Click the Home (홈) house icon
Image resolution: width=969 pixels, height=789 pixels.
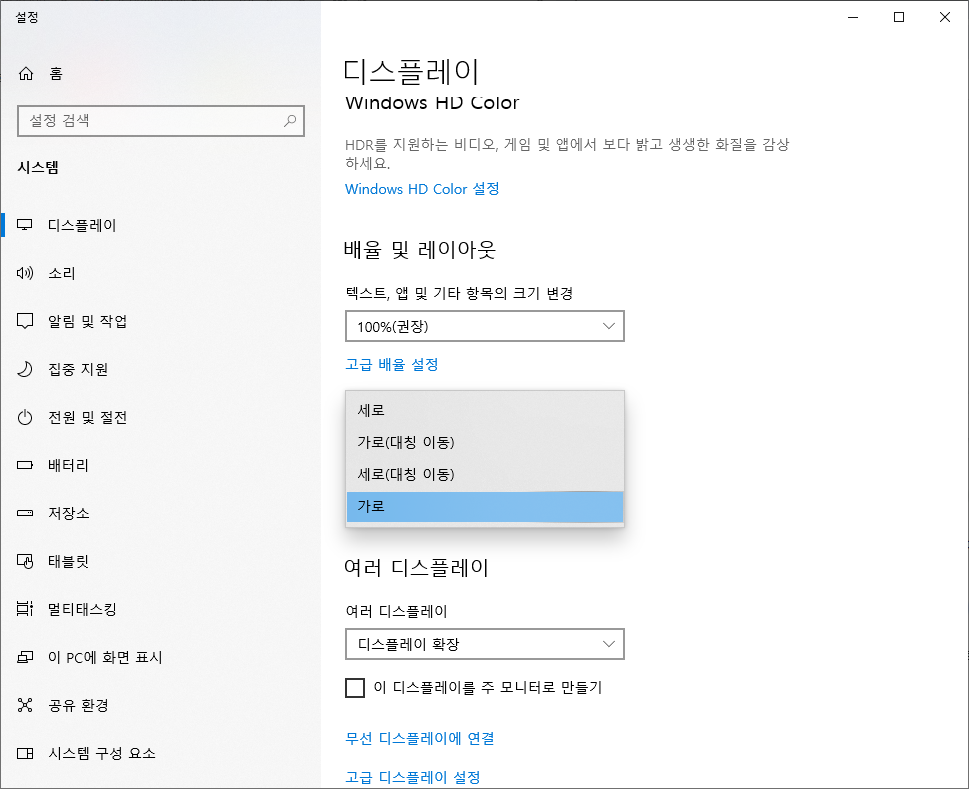(x=25, y=74)
